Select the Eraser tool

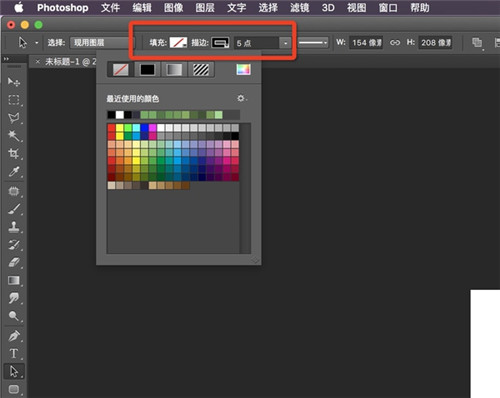pos(14,262)
